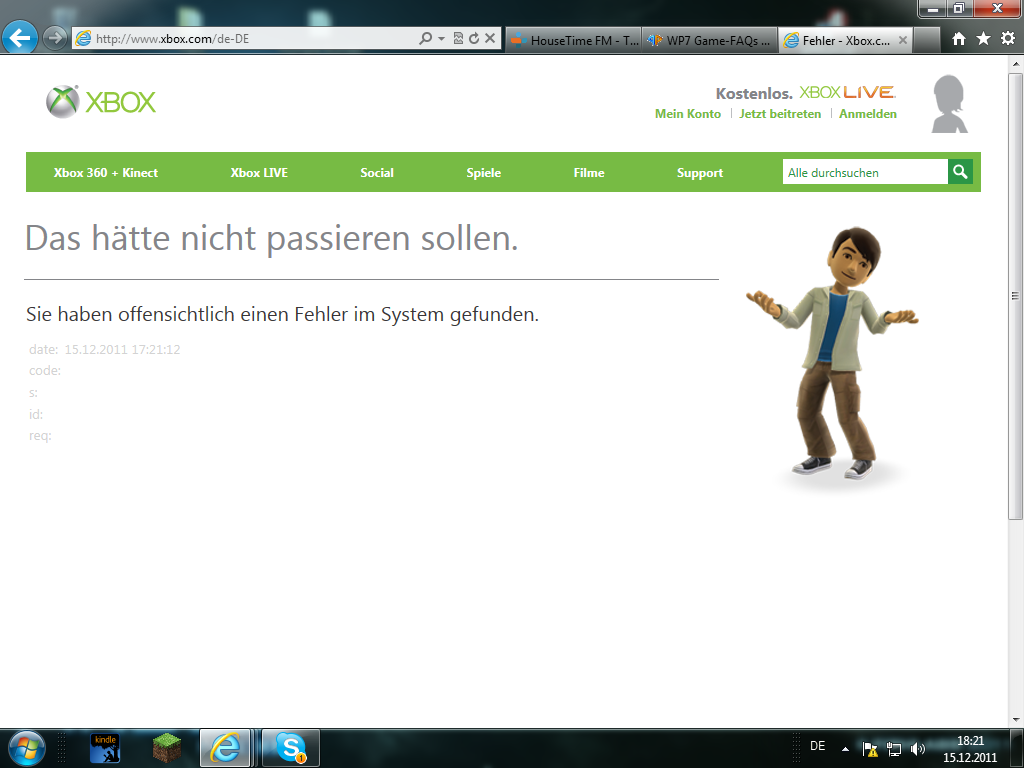This screenshot has height=768, width=1024.
Task: Open Skype from the taskbar
Action: (291, 748)
